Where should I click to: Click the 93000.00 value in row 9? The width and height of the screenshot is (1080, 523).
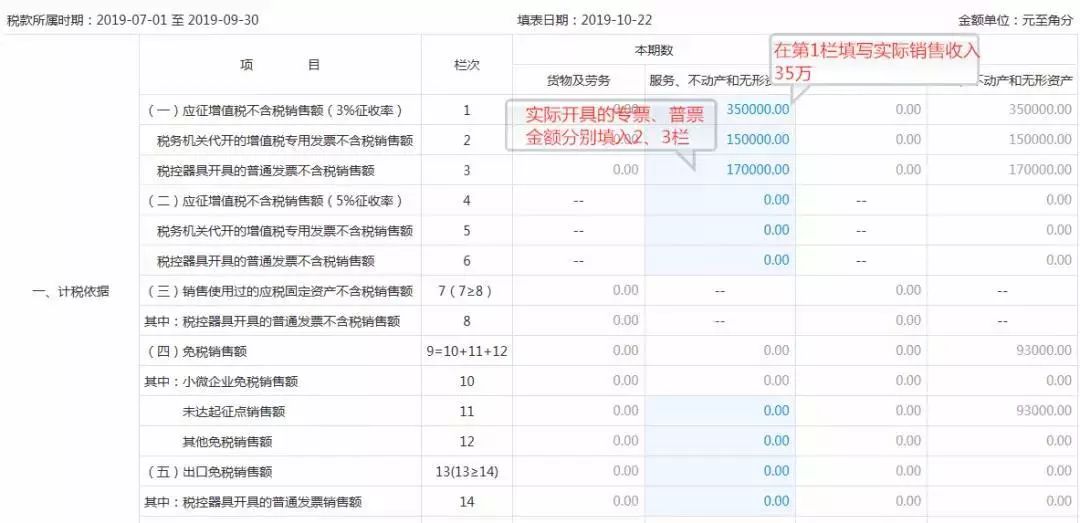coord(1043,351)
